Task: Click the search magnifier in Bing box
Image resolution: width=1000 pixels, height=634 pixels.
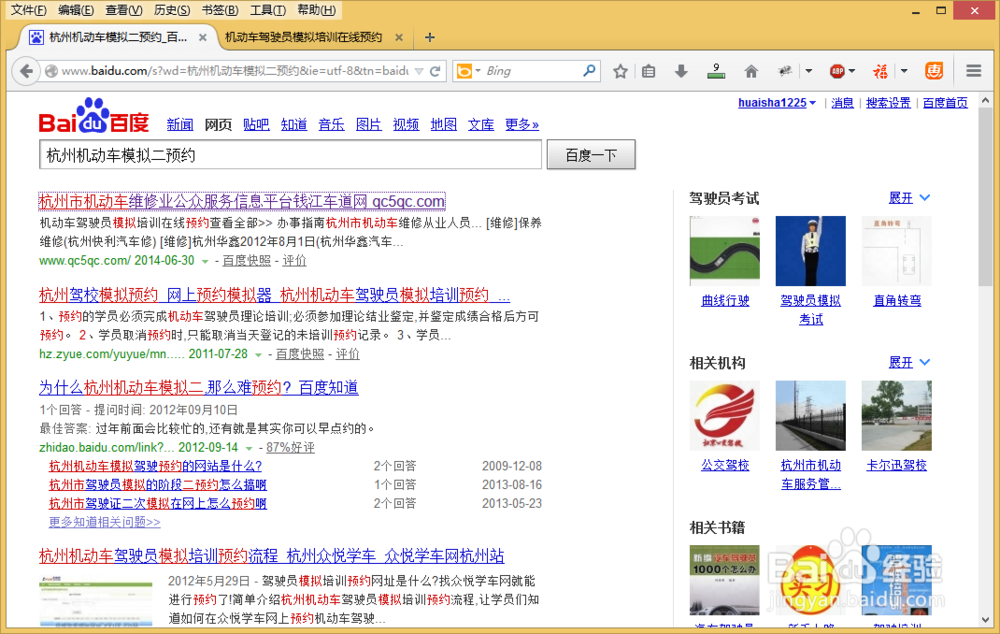Action: pos(589,71)
